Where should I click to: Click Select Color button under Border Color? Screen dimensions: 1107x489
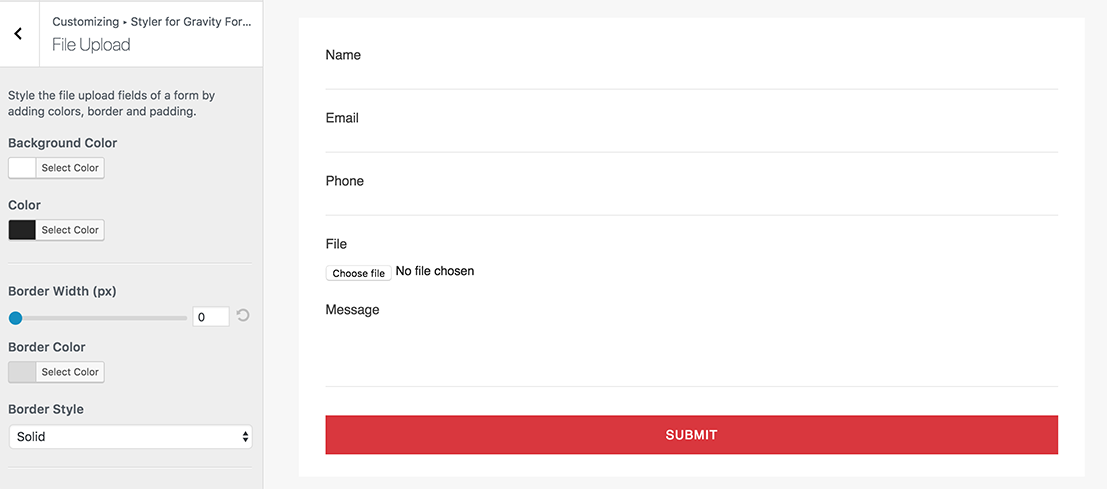tap(70, 372)
